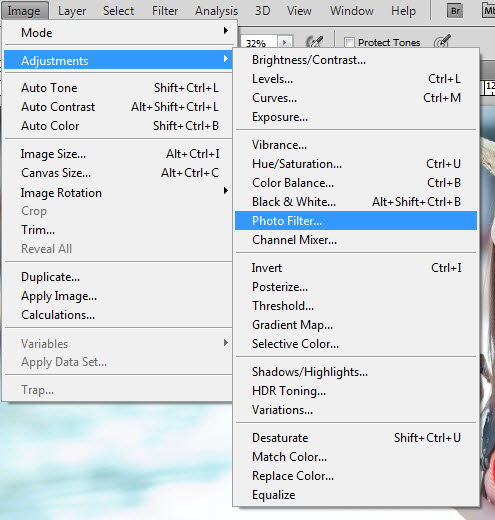Expand the Variables submenu

pos(118,343)
